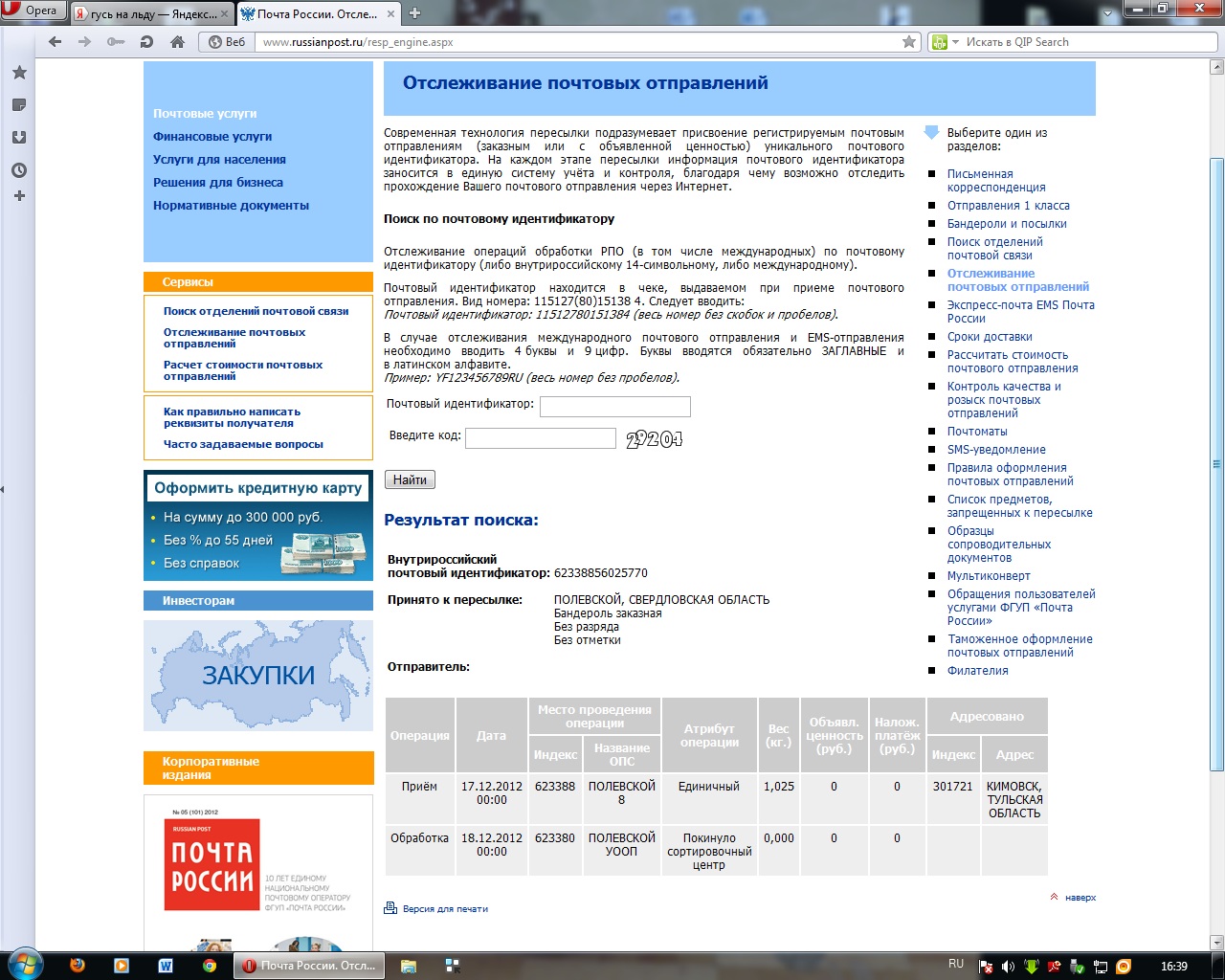
Task: Click the Веб site badge in address bar
Action: click(x=228, y=42)
